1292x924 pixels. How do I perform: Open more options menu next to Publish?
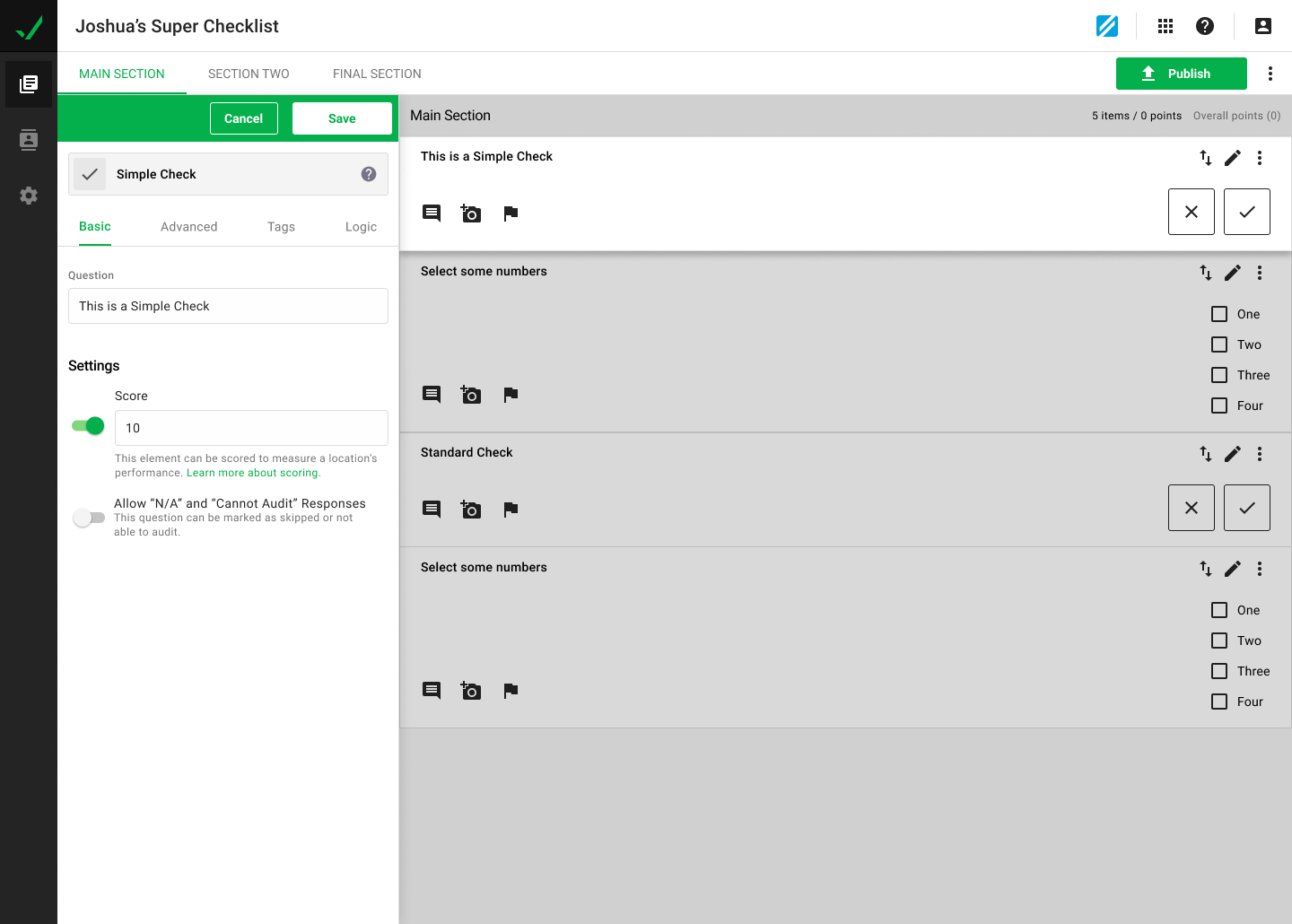click(x=1270, y=74)
